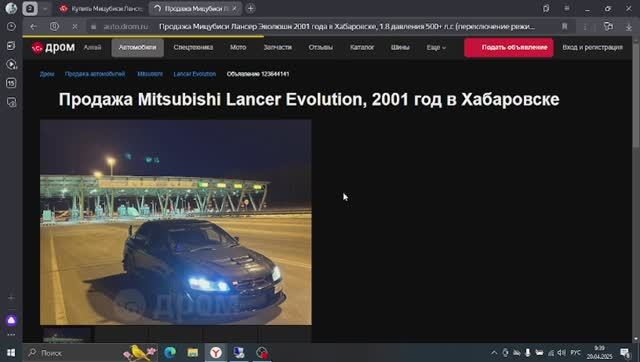Open File Explorer from taskbar

pos(193,352)
